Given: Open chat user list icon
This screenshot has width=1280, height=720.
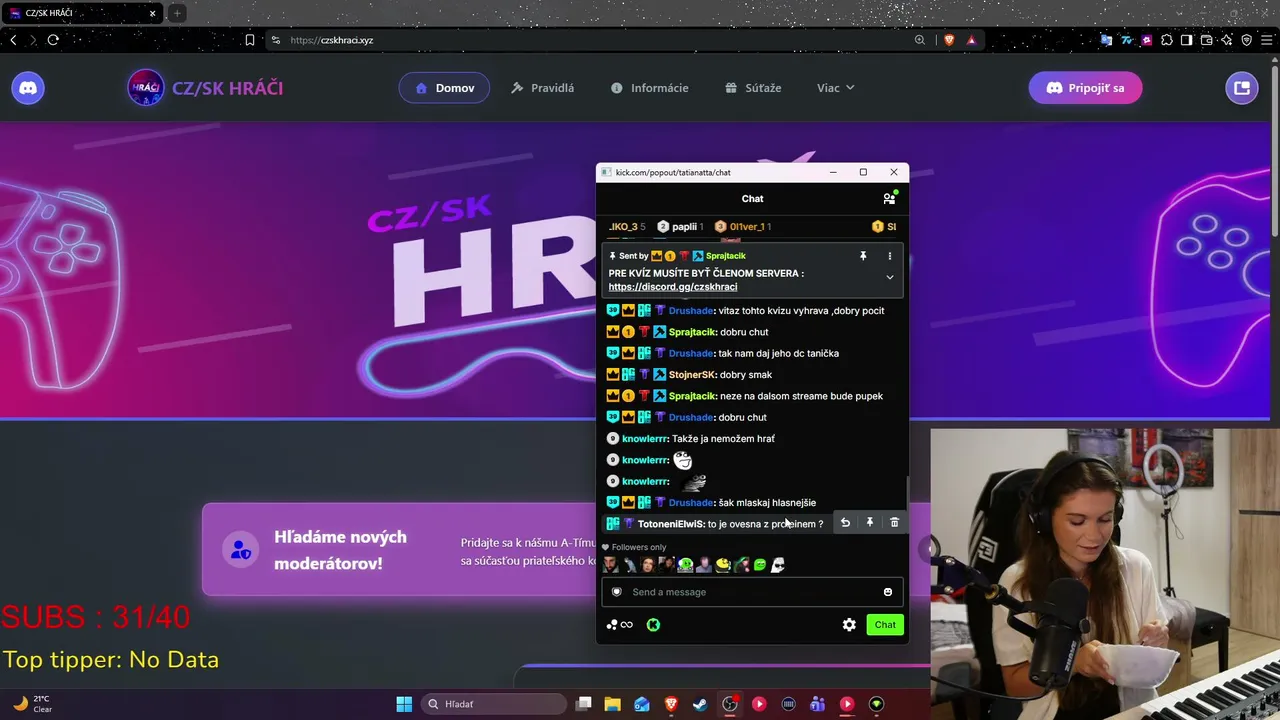Looking at the screenshot, I should coord(889,199).
